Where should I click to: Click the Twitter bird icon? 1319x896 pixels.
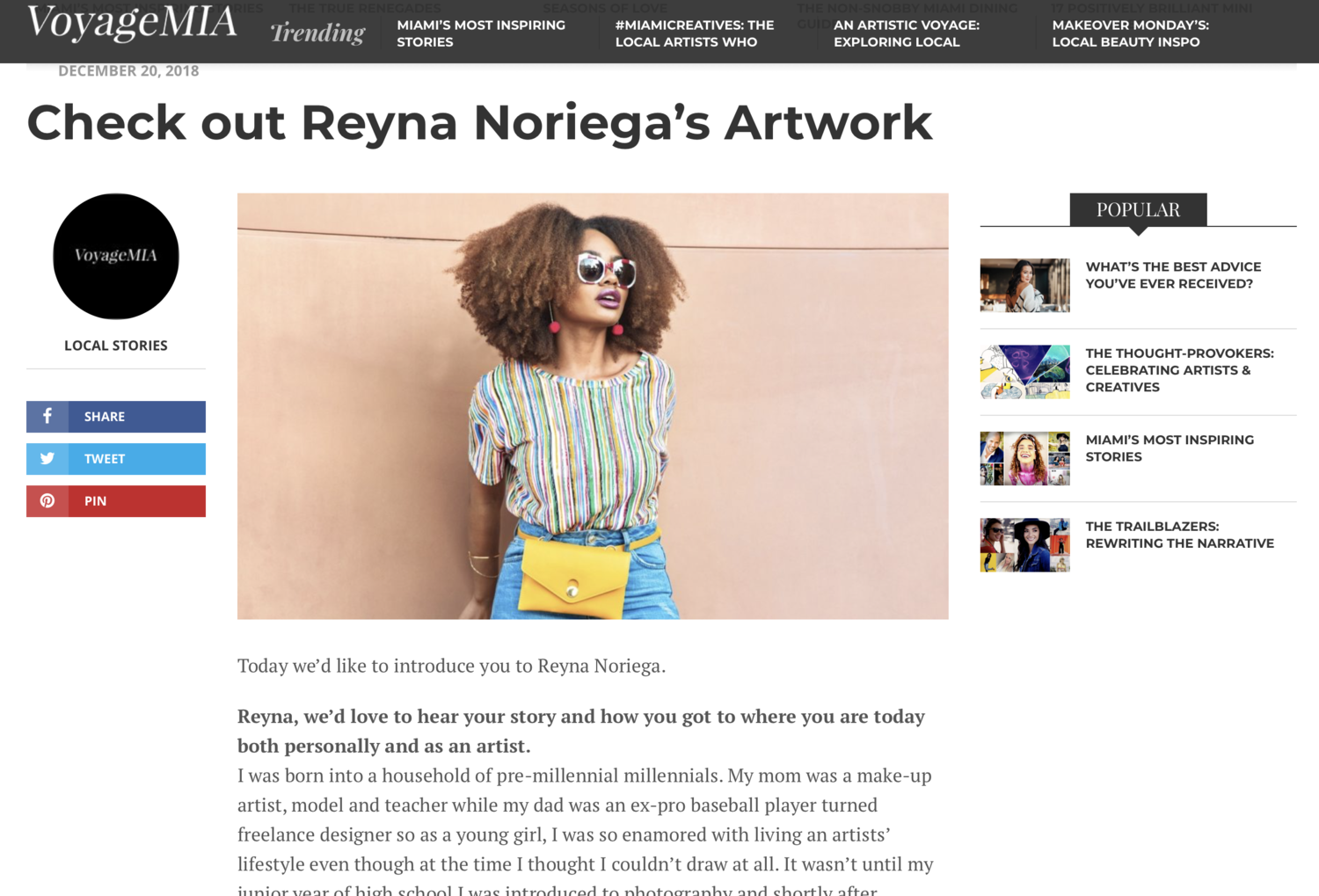tap(47, 458)
